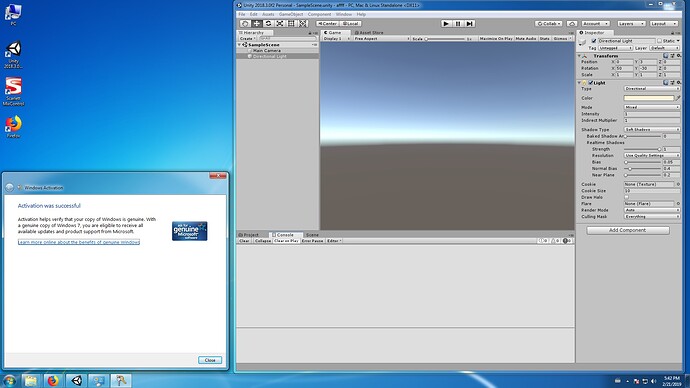Open the Layout dropdown
Screen dimensions: 690x388
click(664, 23)
